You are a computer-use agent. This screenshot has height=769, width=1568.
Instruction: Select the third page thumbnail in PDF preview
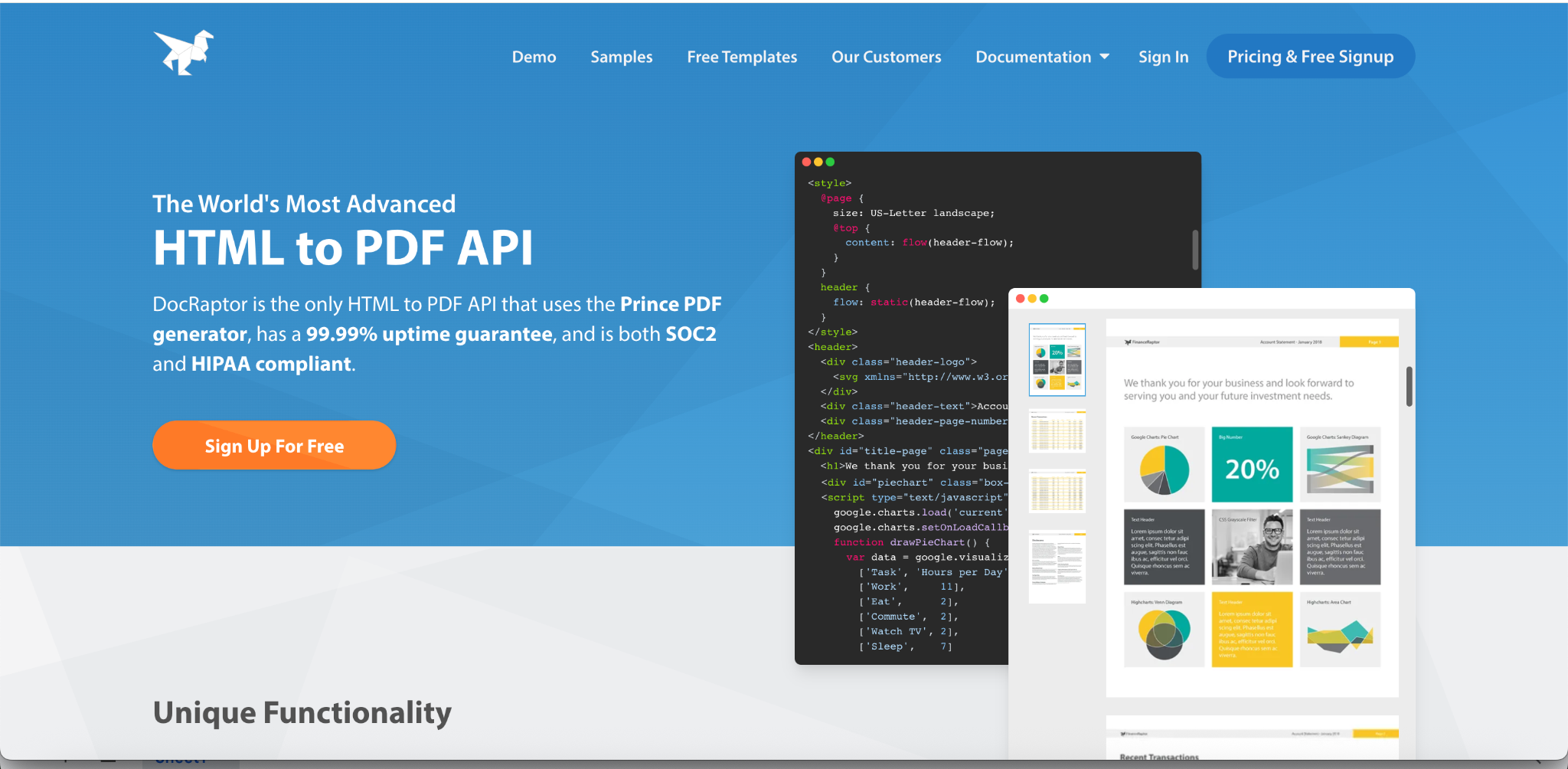pyautogui.click(x=1057, y=491)
